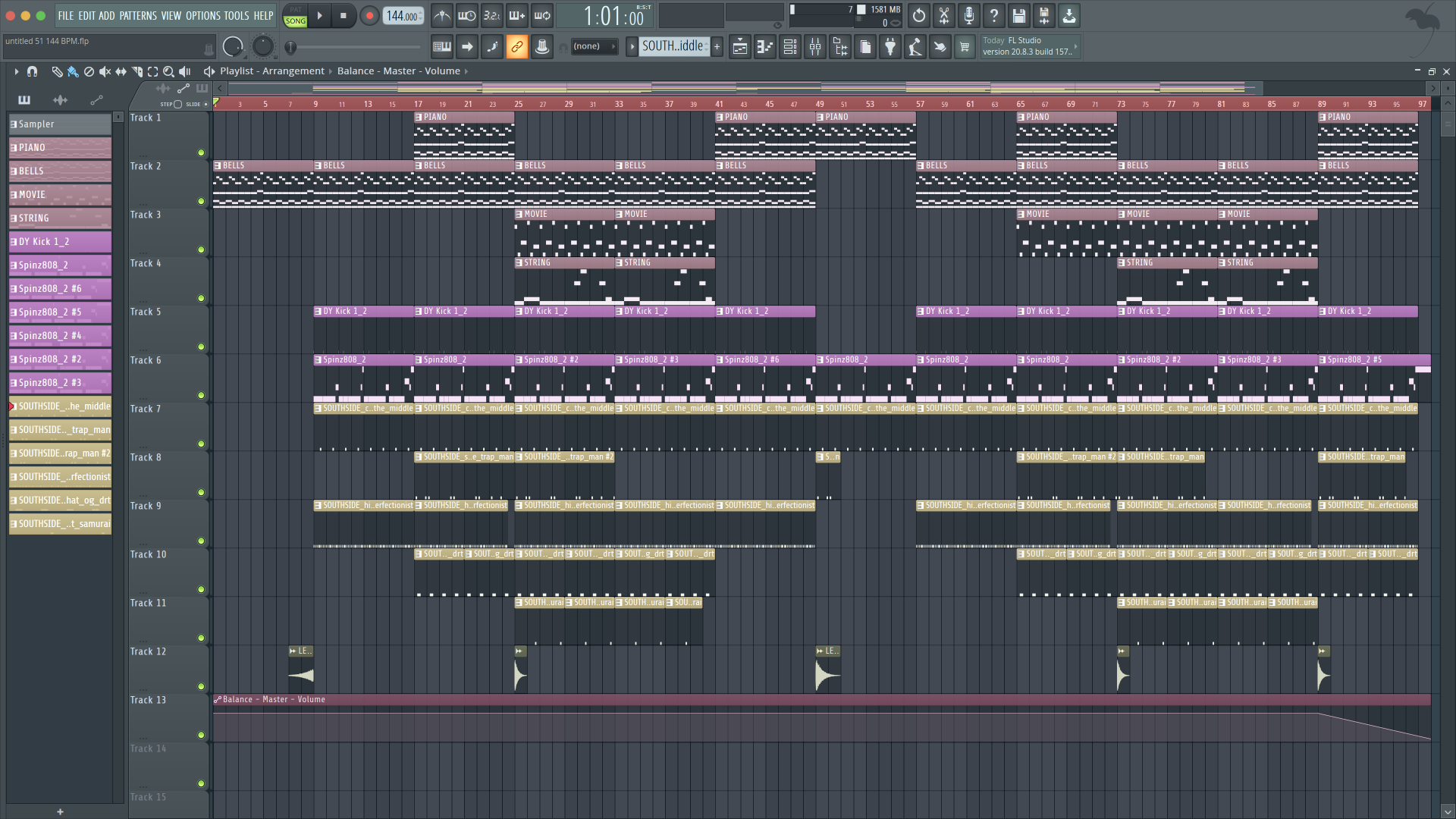Open the tempo tapper icon
This screenshot has width=1456, height=819.
pos(915,47)
